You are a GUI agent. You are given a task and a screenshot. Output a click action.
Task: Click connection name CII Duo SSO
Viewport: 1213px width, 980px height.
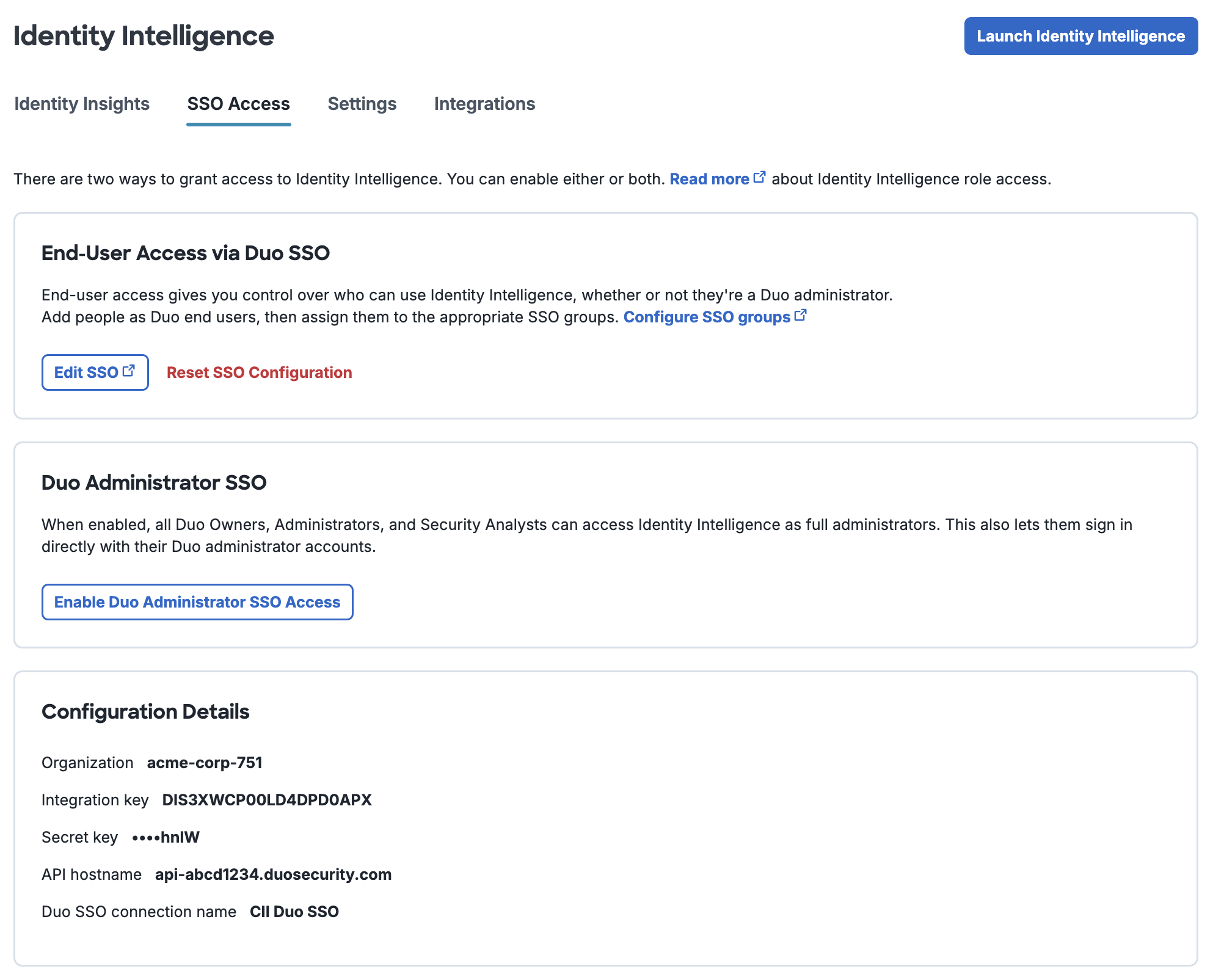[x=294, y=912]
